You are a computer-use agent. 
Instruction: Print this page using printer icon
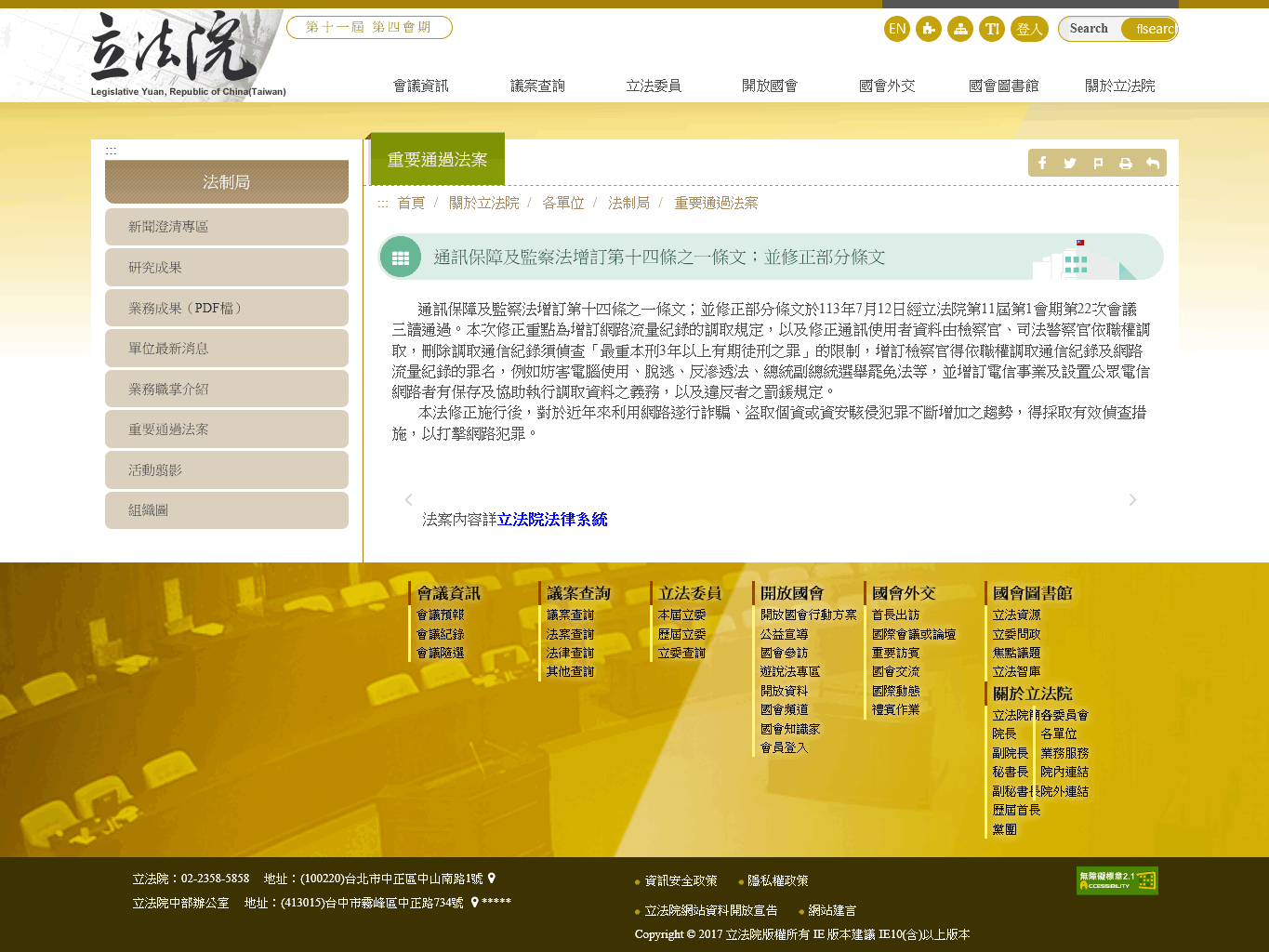(1125, 164)
